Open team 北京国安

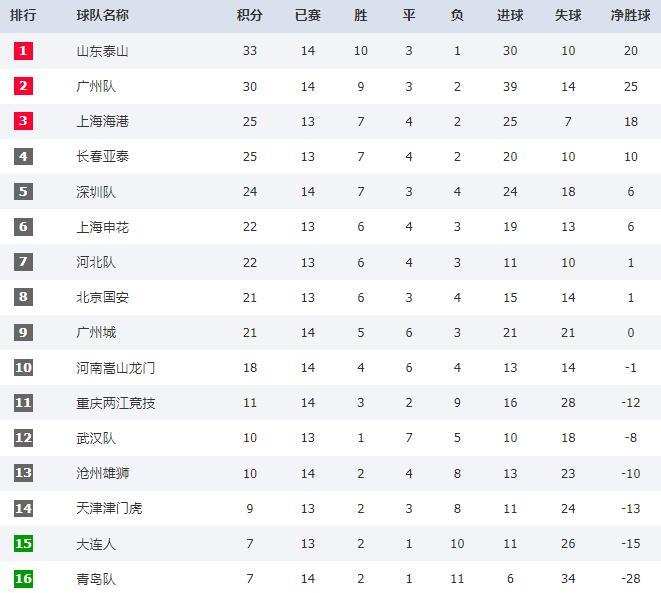click(x=102, y=298)
